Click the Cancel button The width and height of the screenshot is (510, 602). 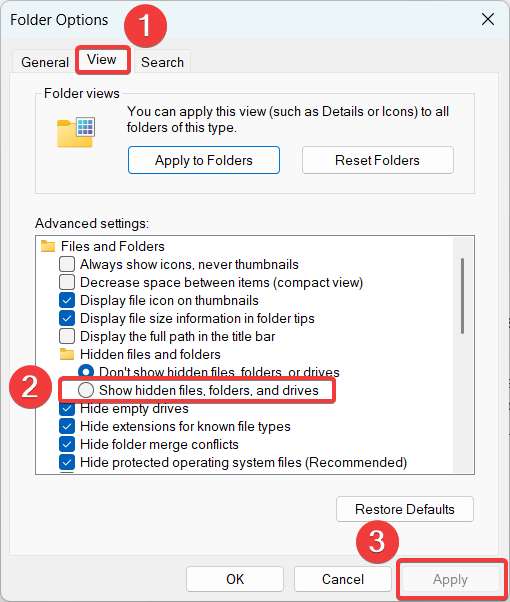343,579
